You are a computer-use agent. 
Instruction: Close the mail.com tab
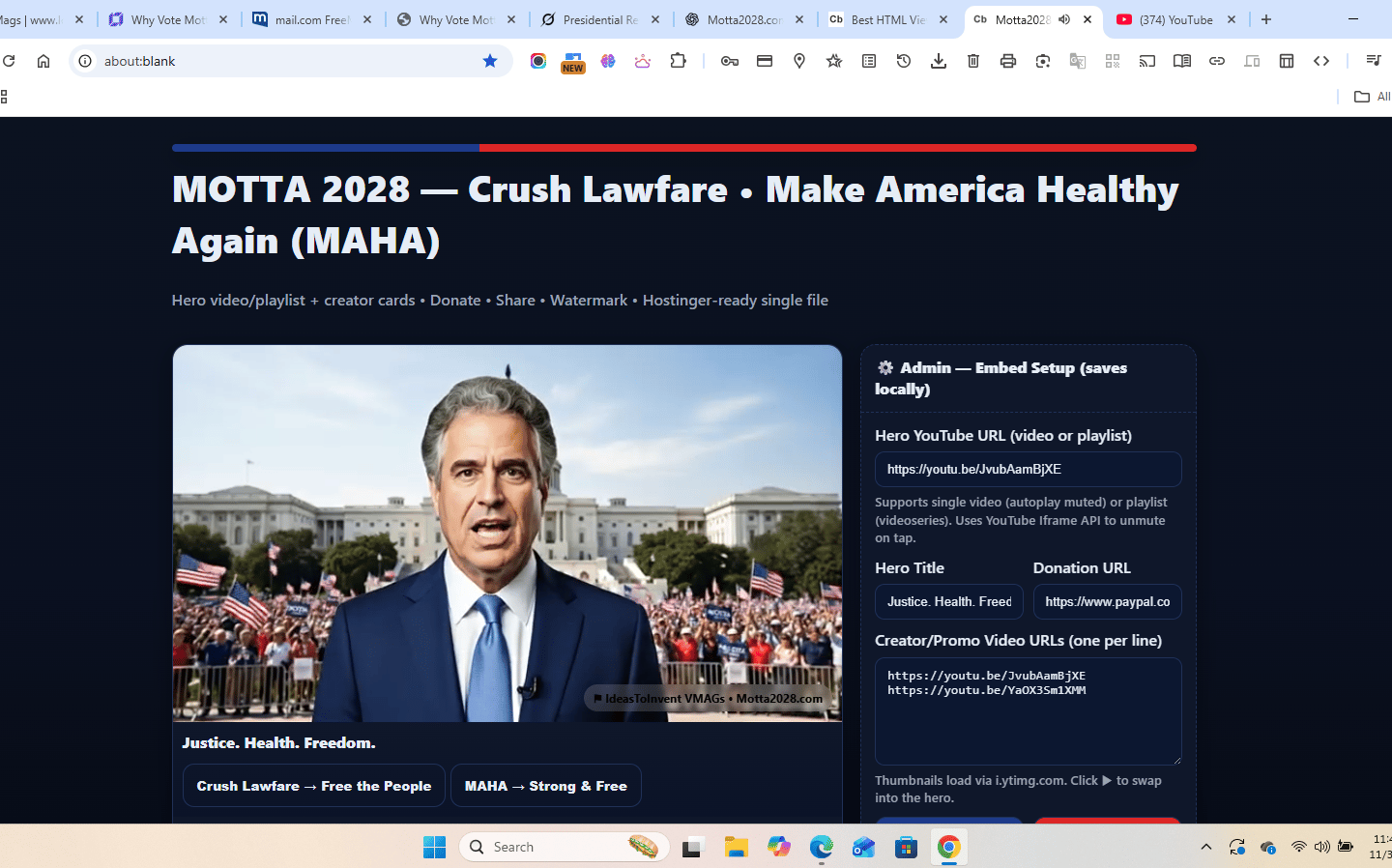(x=367, y=19)
